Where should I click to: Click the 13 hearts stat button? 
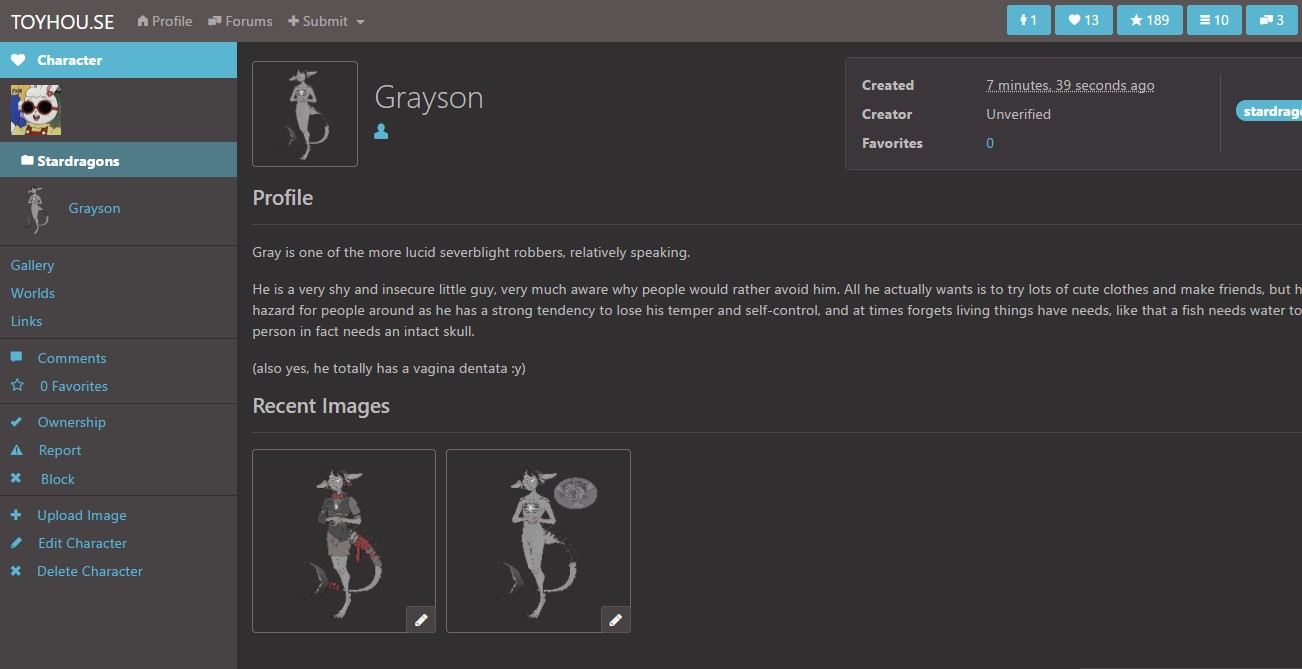(x=1083, y=19)
